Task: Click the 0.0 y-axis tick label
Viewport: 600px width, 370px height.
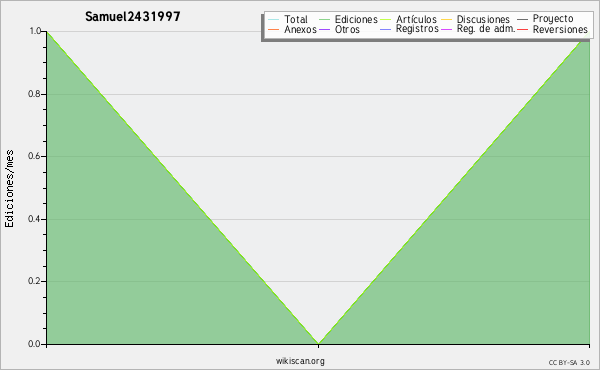Action: click(35, 344)
